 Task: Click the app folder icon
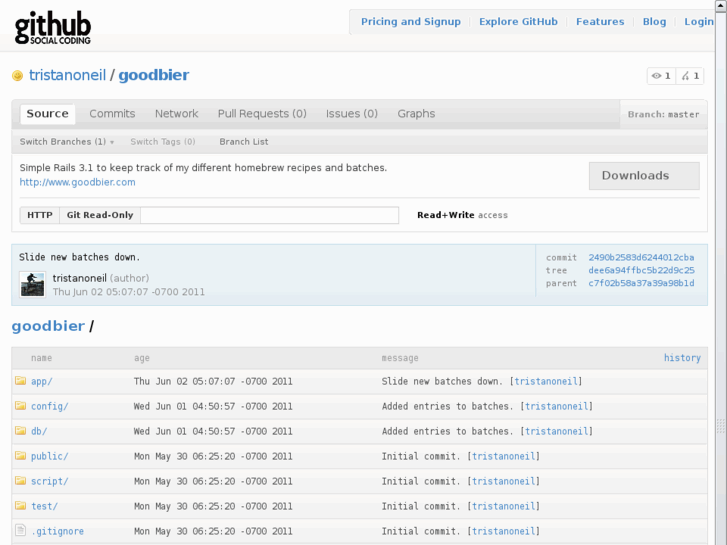tap(20, 381)
